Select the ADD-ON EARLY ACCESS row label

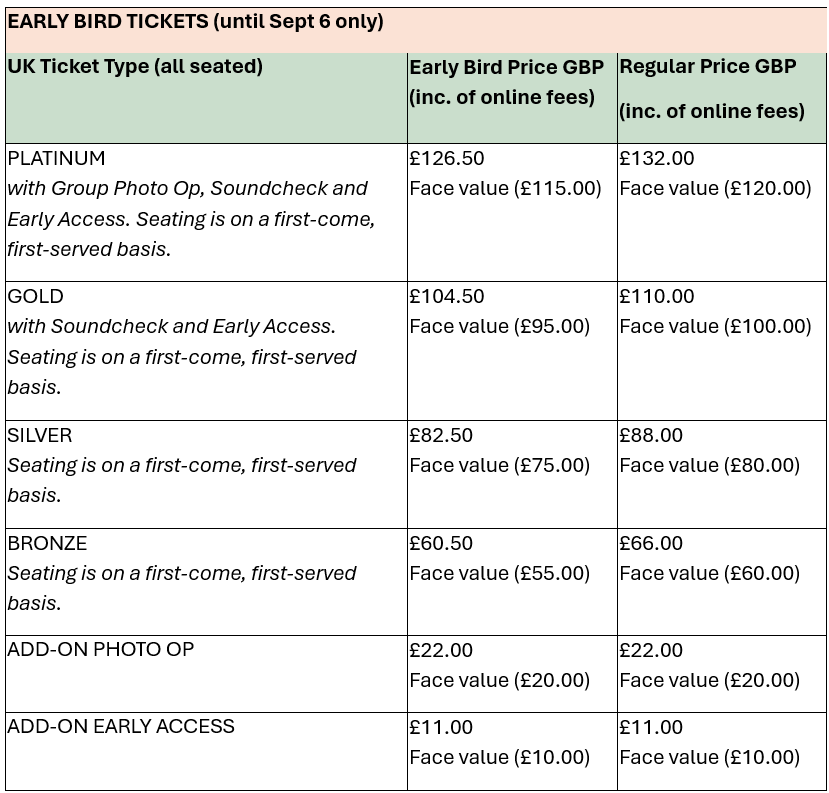coord(121,726)
